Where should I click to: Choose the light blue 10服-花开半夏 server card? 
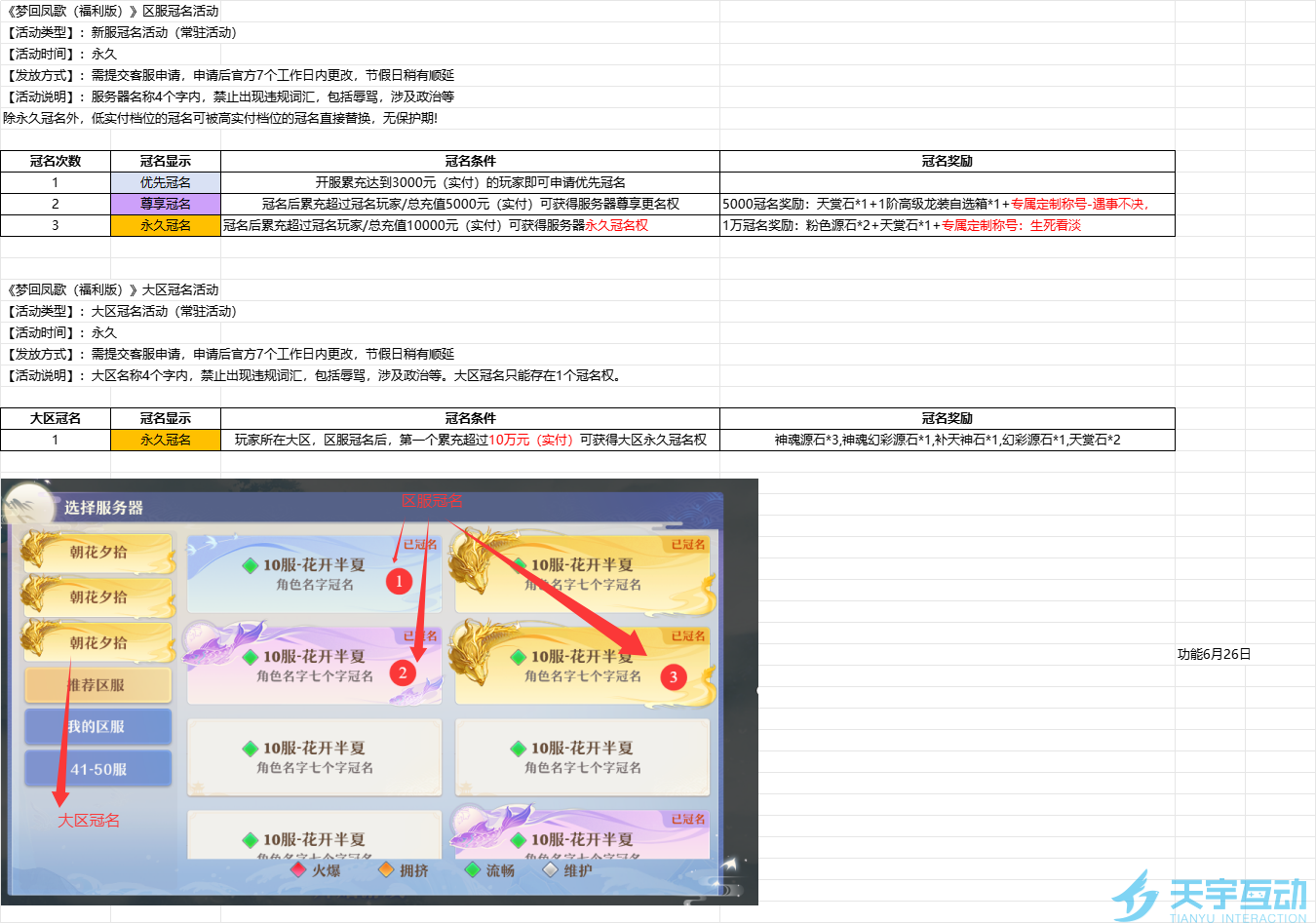click(314, 574)
